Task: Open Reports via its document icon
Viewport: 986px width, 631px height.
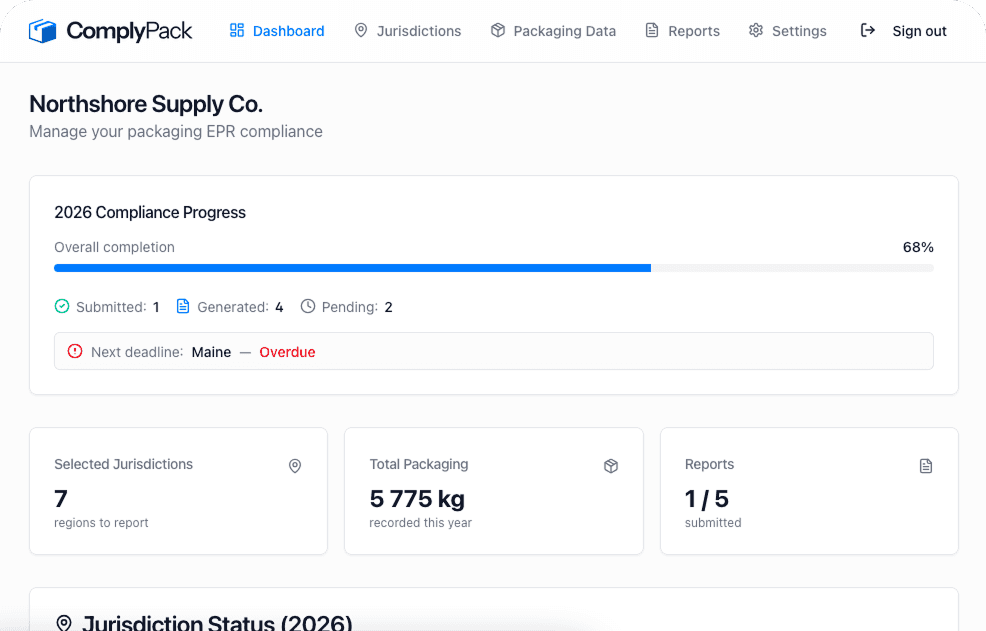Action: click(x=652, y=31)
